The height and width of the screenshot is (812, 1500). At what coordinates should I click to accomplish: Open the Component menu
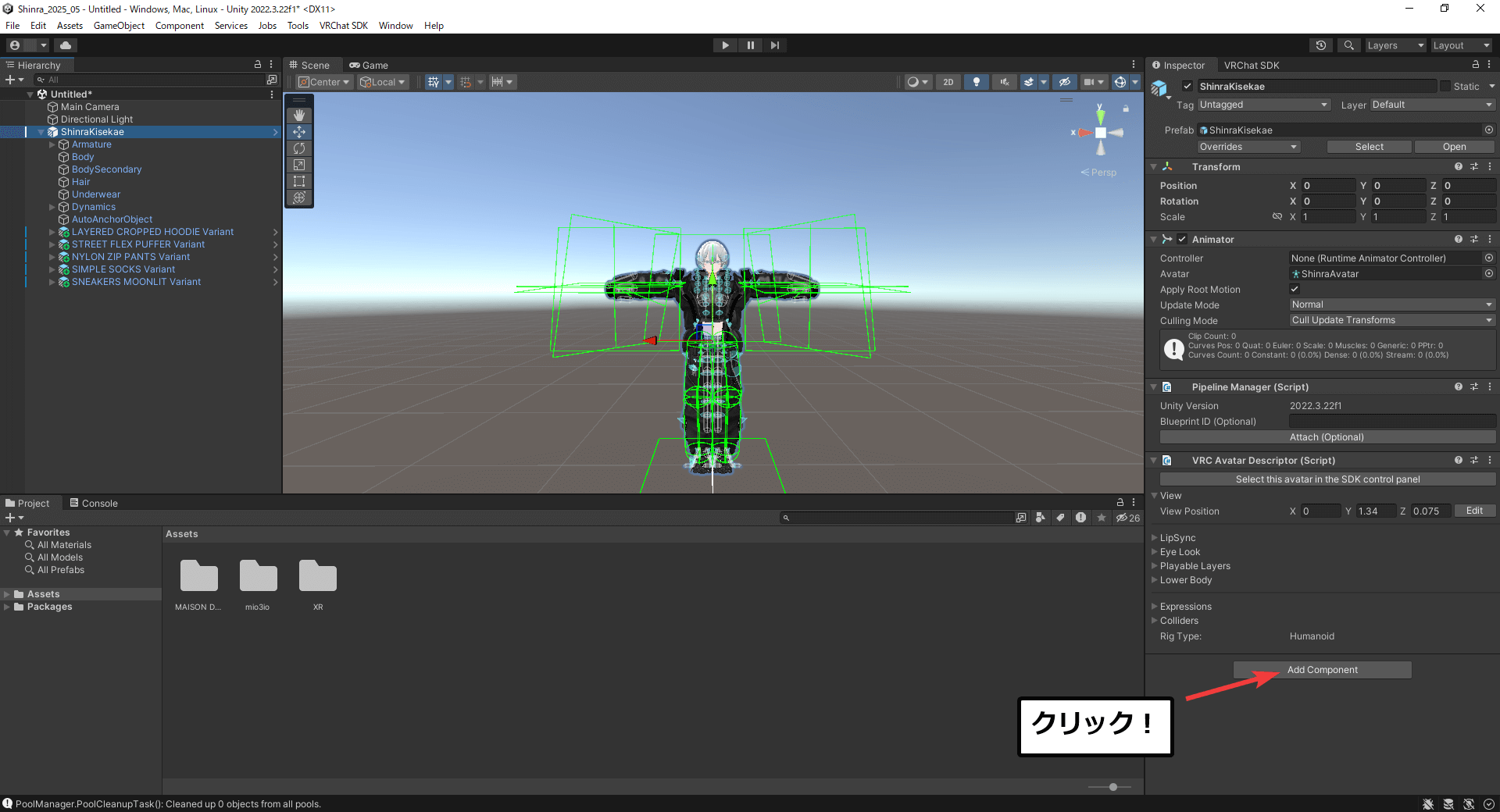(179, 26)
